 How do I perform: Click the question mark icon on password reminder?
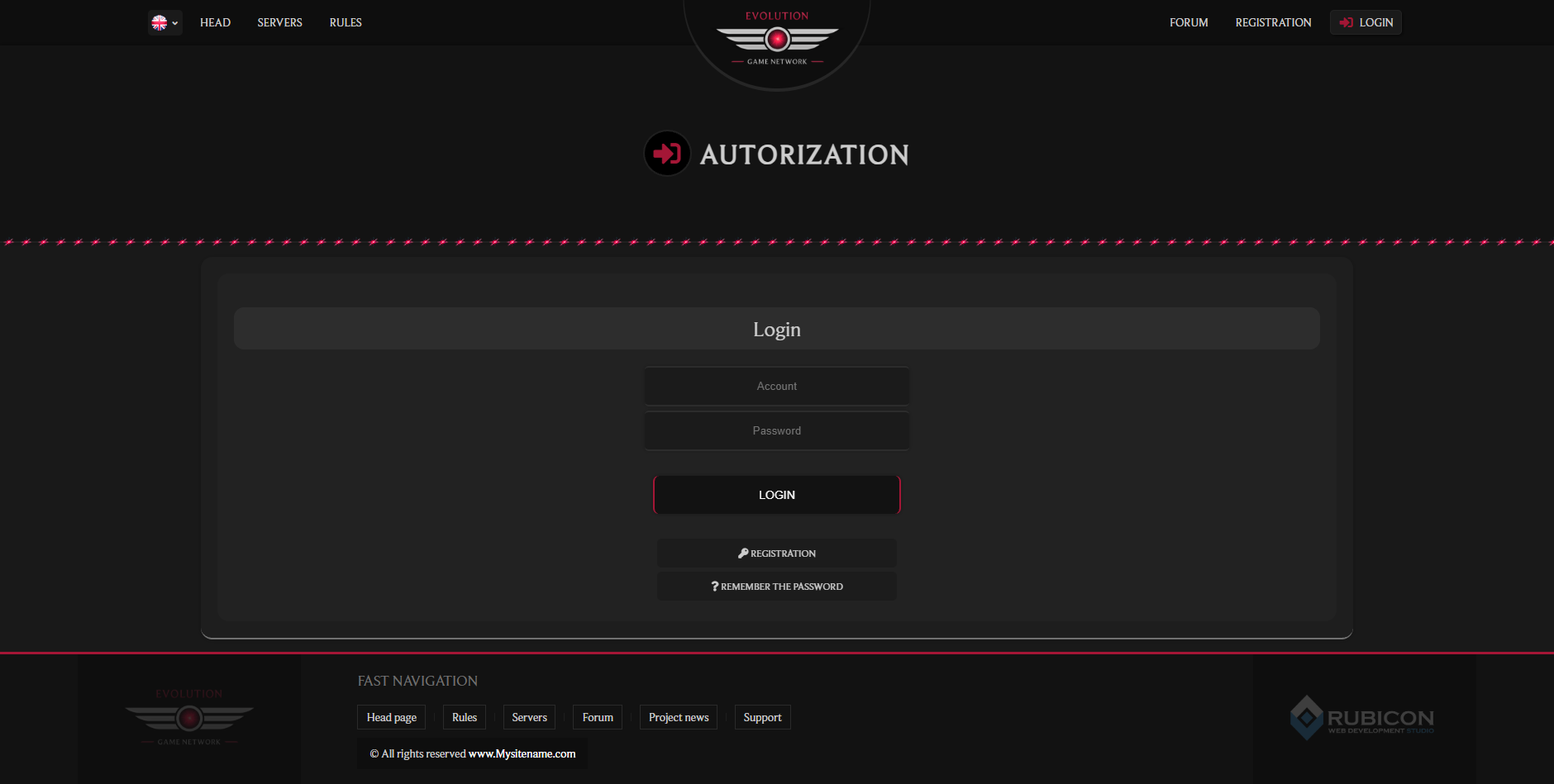[x=714, y=586]
